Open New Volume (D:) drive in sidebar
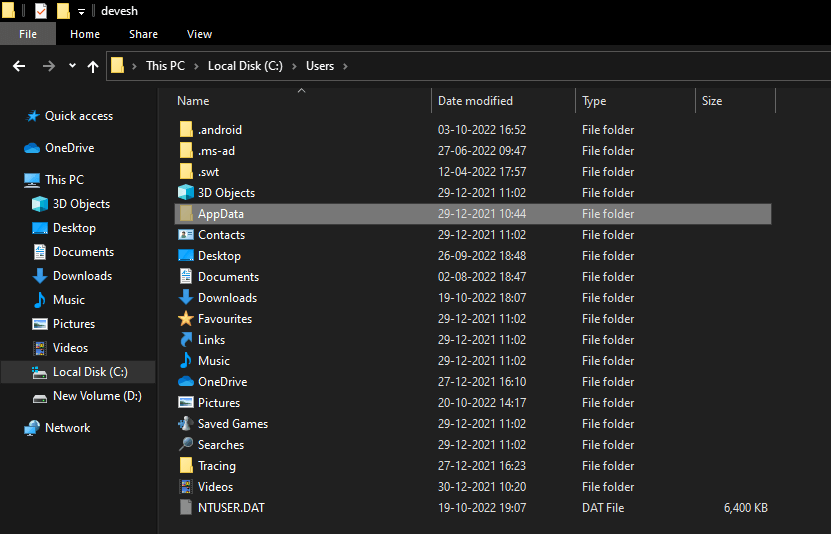The width and height of the screenshot is (831, 534). 96,396
